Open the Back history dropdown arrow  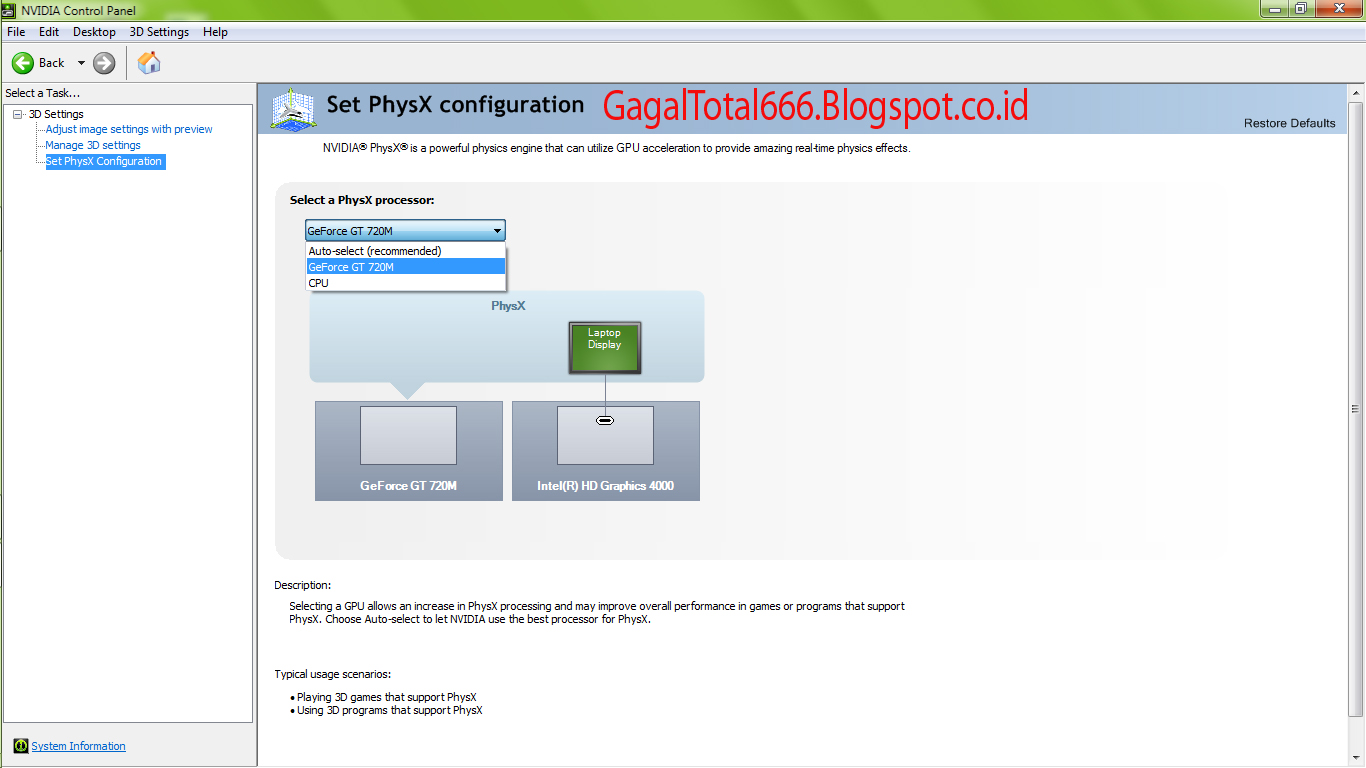pos(81,63)
